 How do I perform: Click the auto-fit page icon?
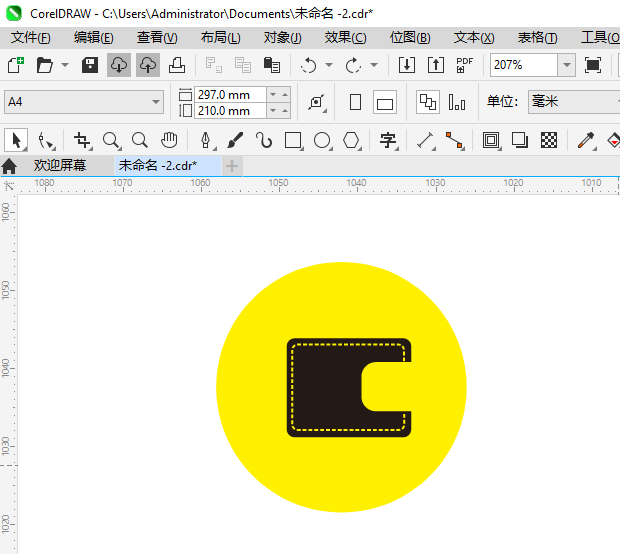317,102
